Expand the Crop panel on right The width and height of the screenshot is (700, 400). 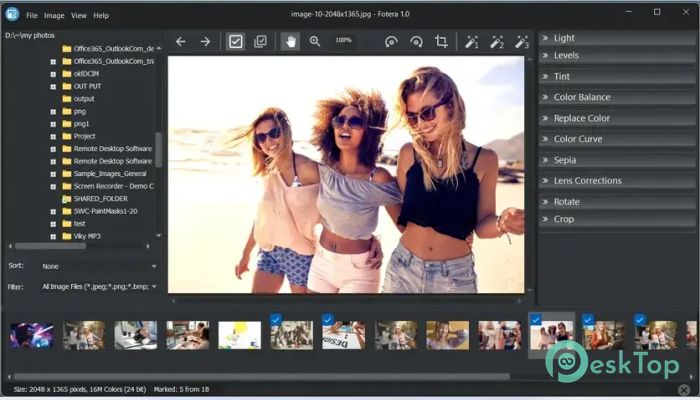(x=617, y=219)
